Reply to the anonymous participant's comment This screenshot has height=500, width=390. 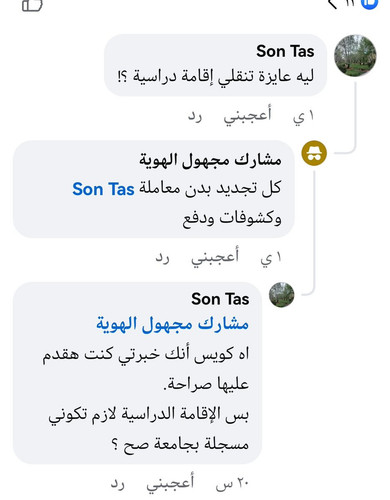pos(162,258)
